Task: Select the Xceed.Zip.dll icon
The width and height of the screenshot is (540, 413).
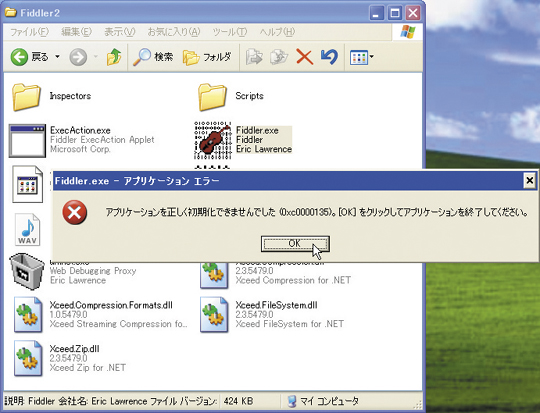Action: click(28, 358)
